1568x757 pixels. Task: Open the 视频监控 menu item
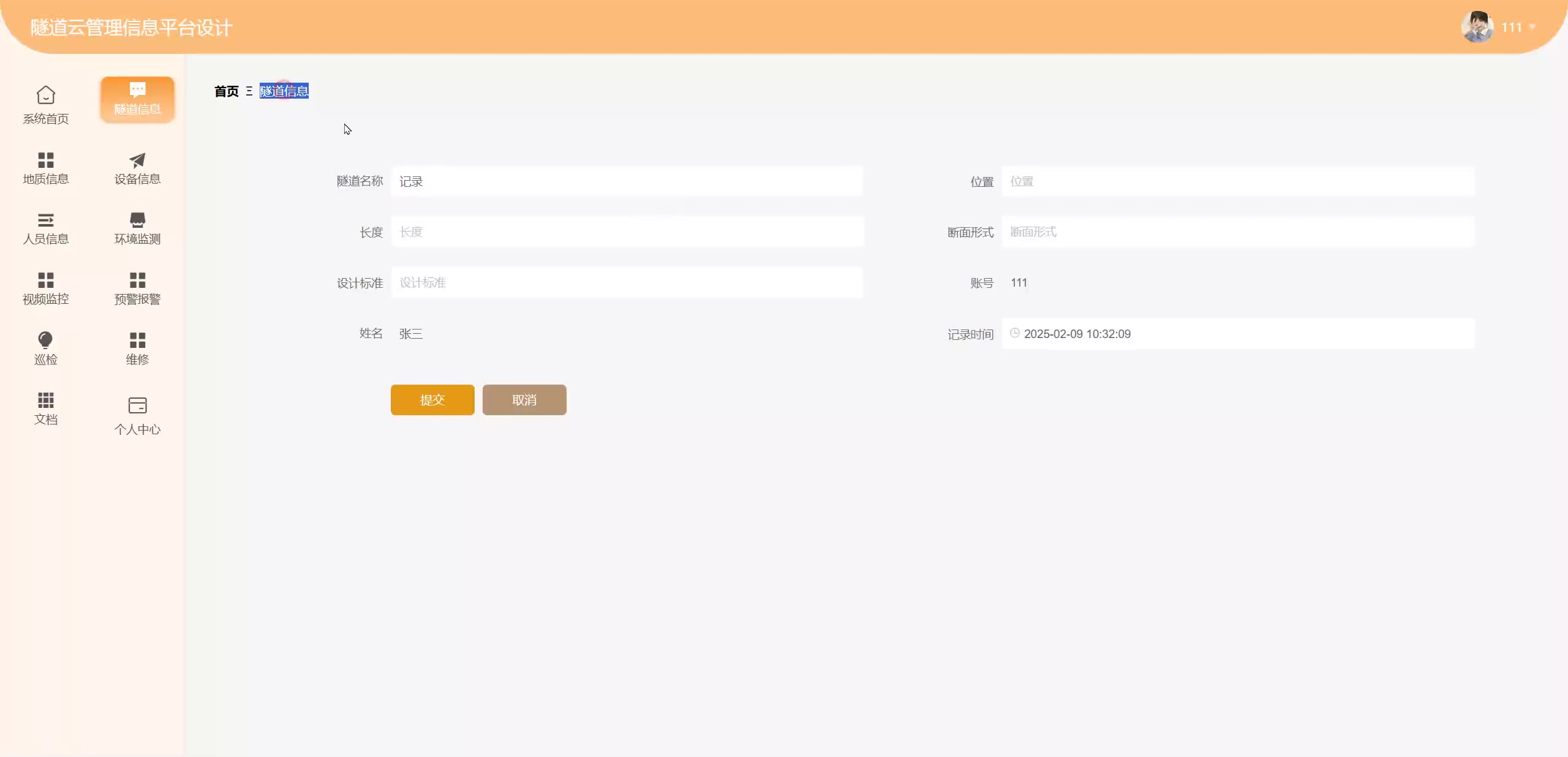point(45,288)
